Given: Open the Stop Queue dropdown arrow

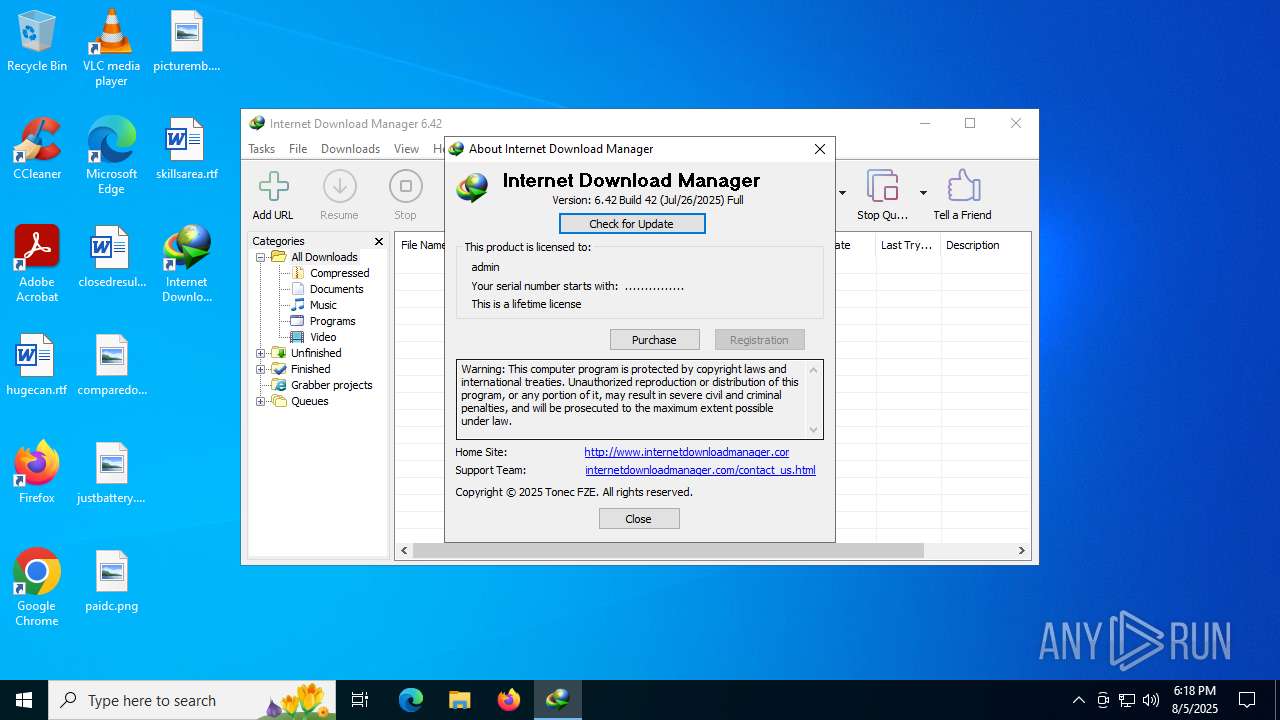Looking at the screenshot, I should 923,192.
